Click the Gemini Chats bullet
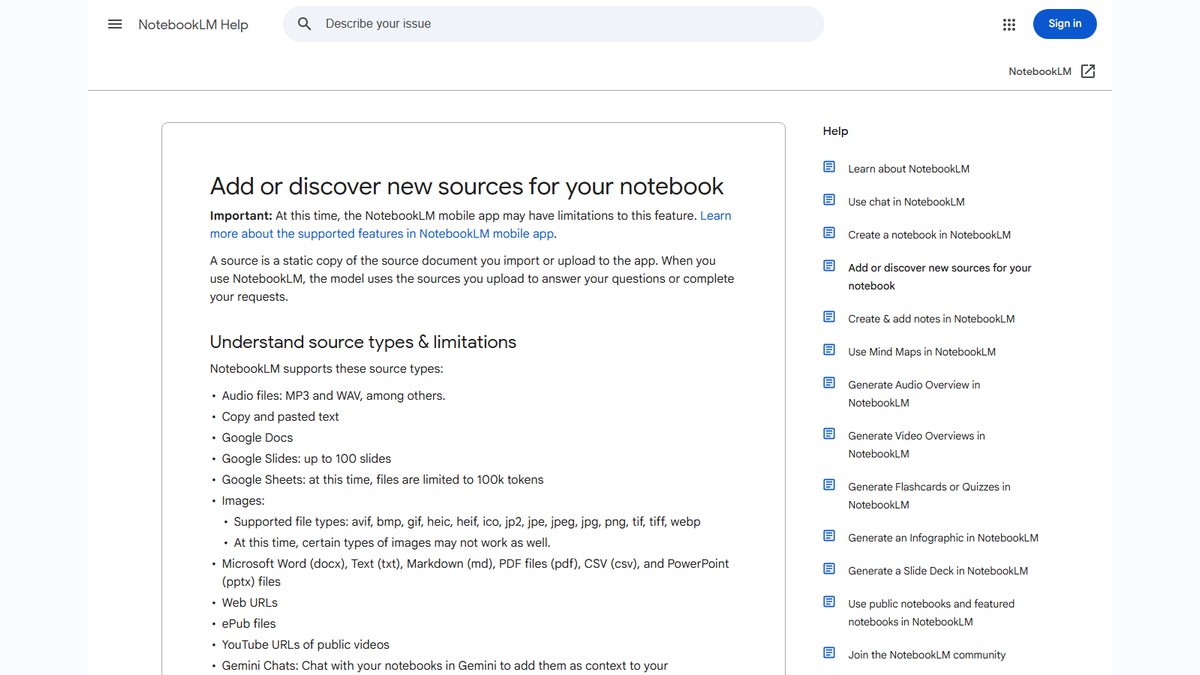This screenshot has height=675, width=1200. click(445, 666)
